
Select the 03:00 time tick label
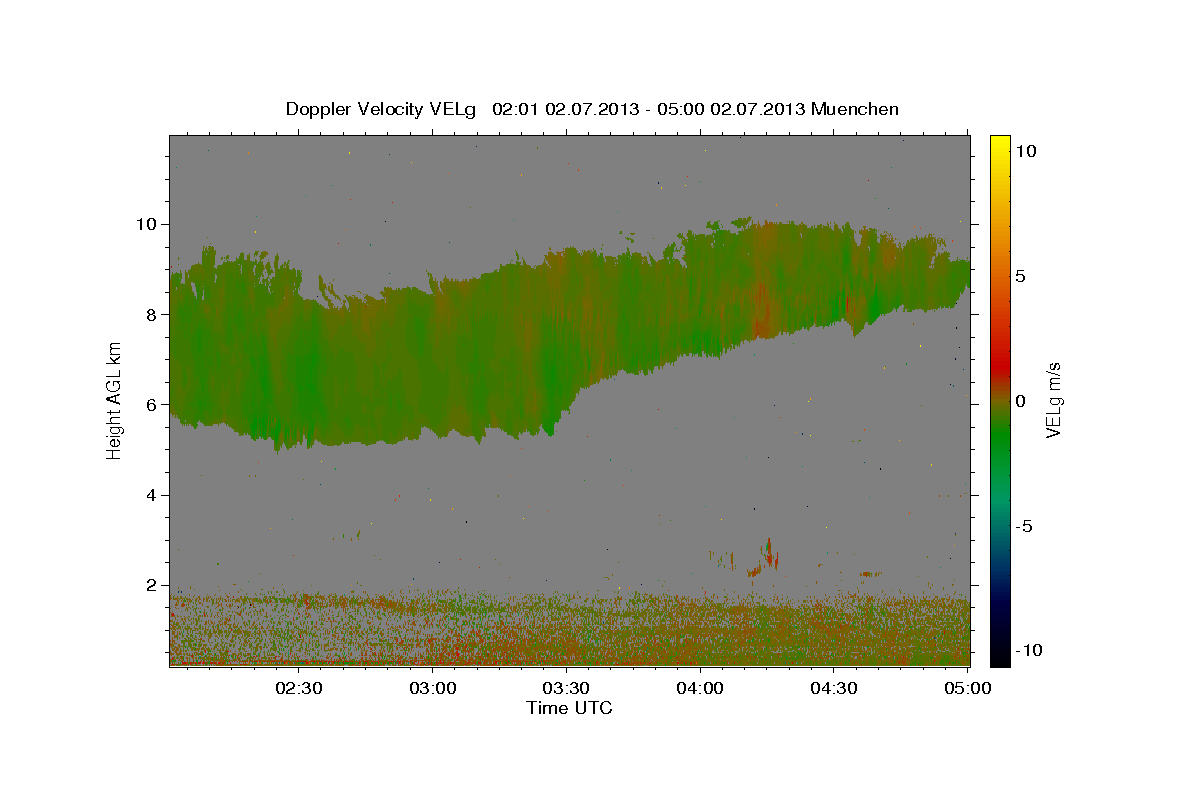click(433, 688)
